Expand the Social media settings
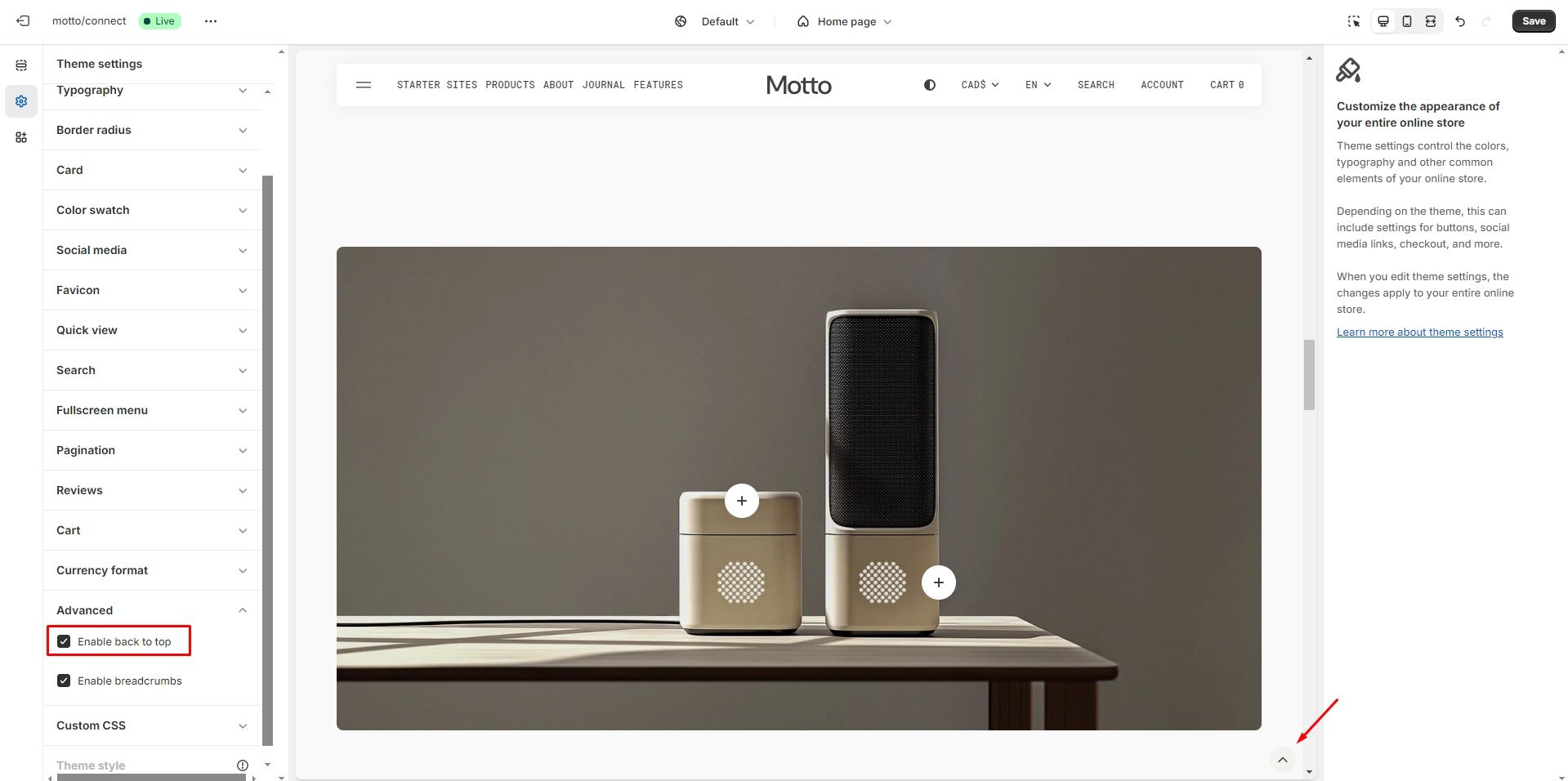Image resolution: width=1568 pixels, height=781 pixels. [x=152, y=250]
